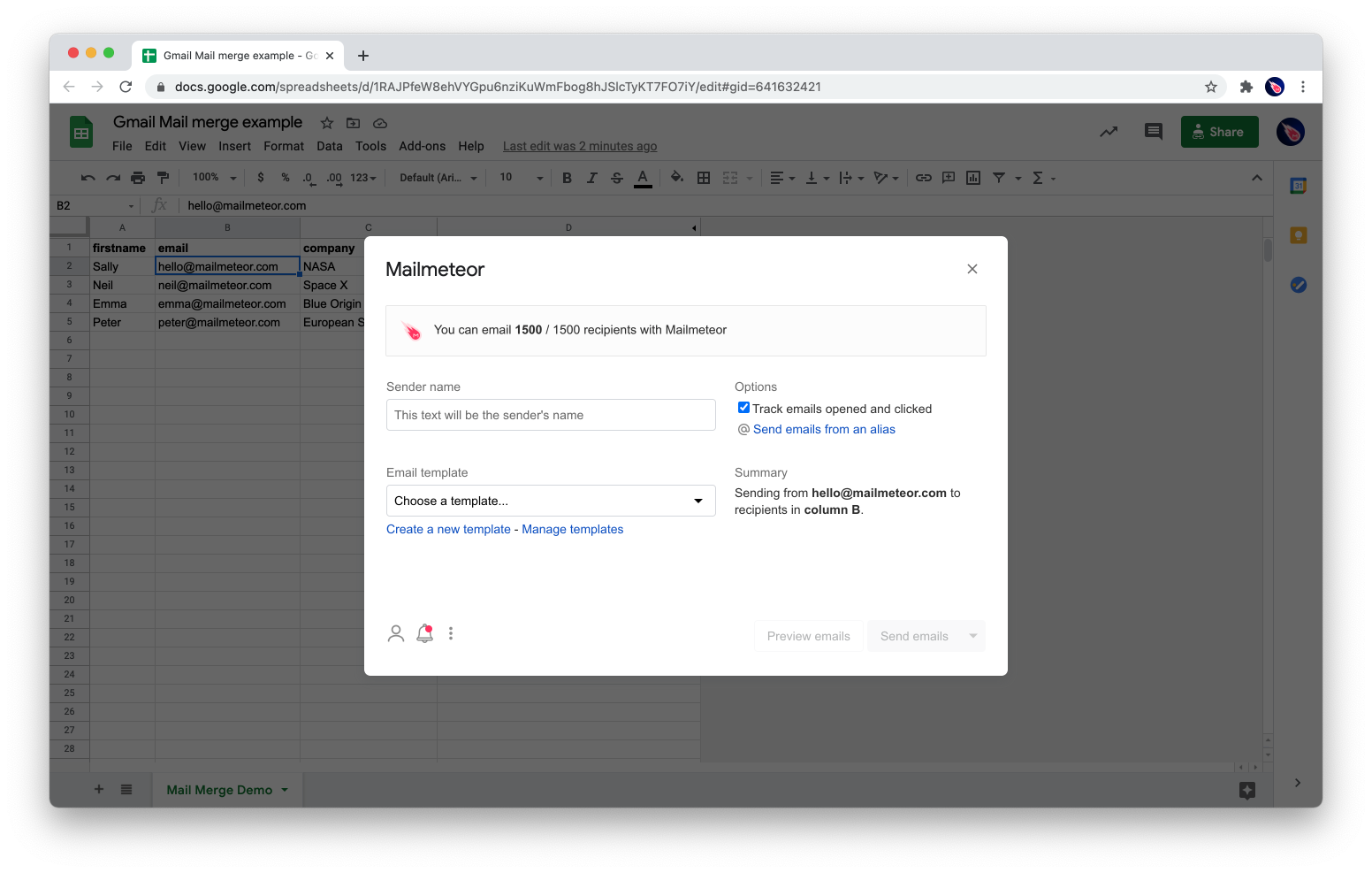Click the Send emails button
1372x873 pixels.
(x=914, y=636)
